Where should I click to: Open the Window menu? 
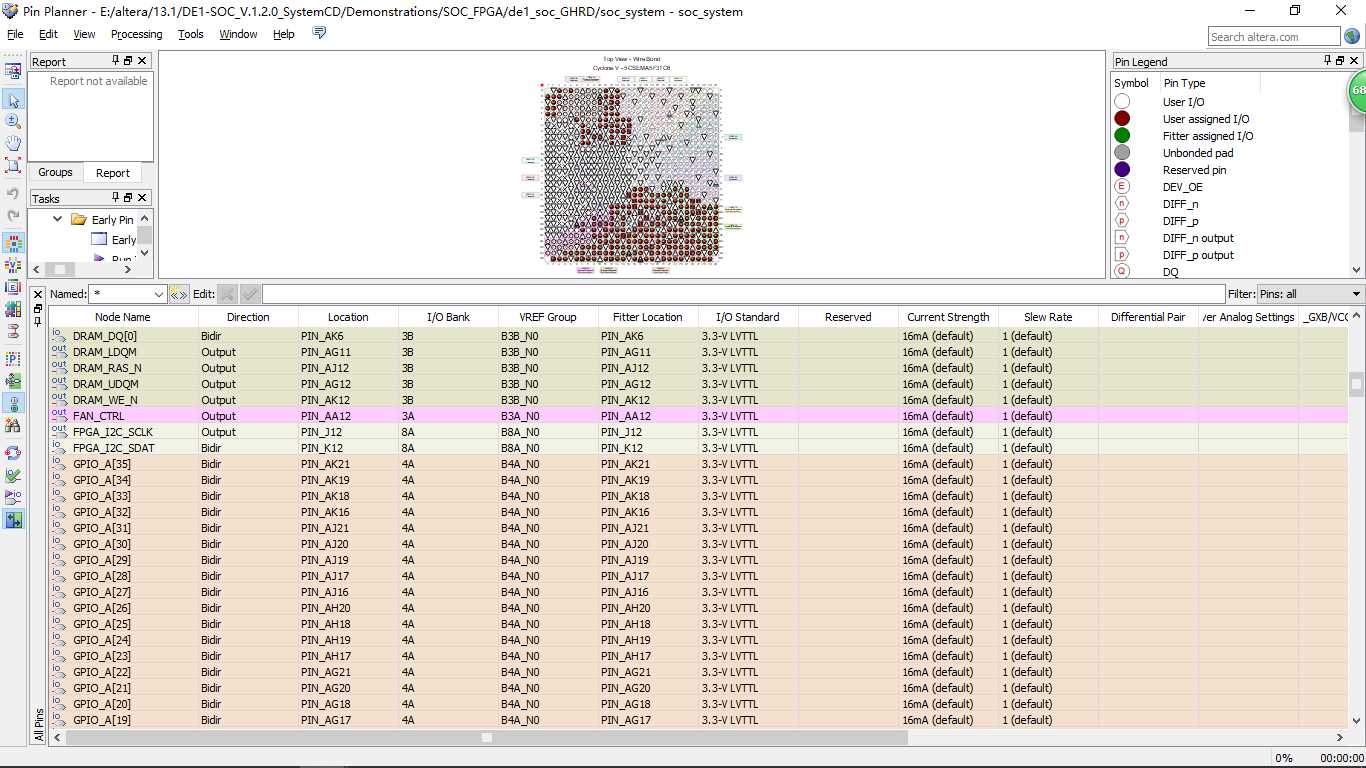tap(238, 34)
